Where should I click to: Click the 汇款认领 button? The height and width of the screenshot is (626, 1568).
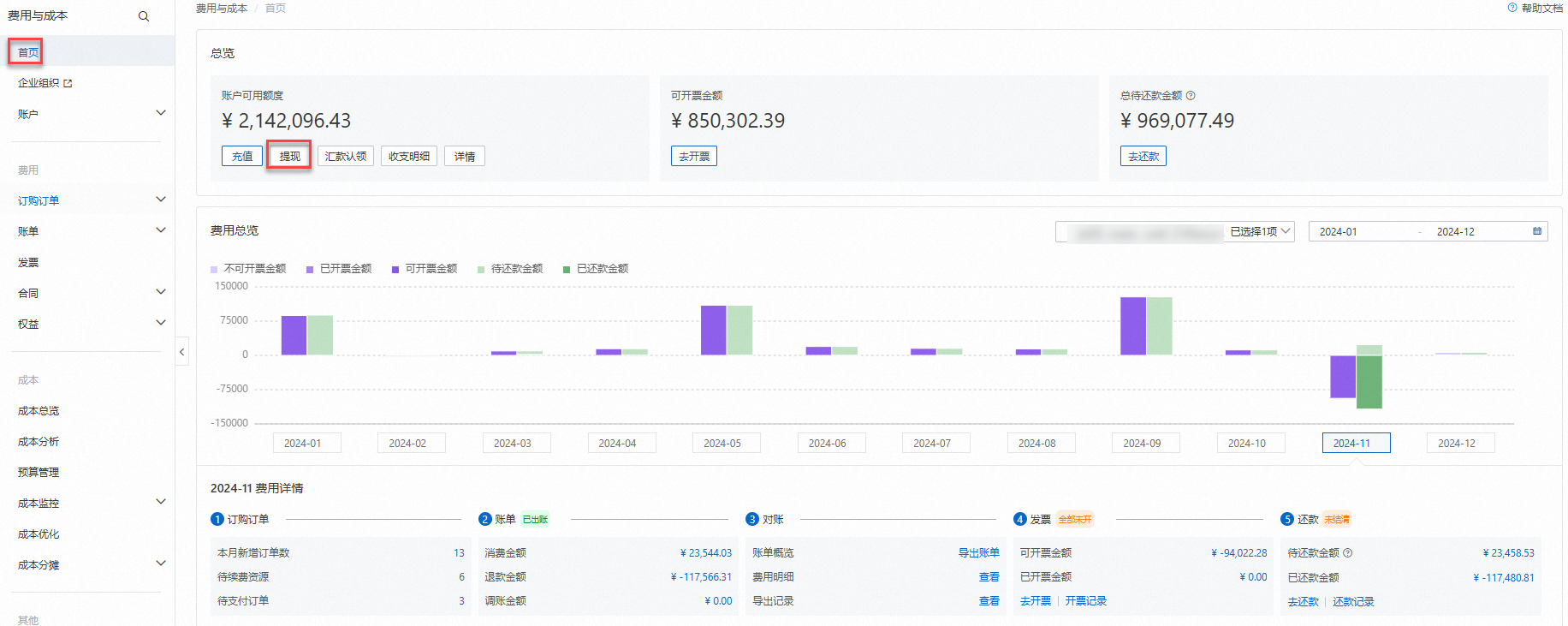click(x=346, y=156)
